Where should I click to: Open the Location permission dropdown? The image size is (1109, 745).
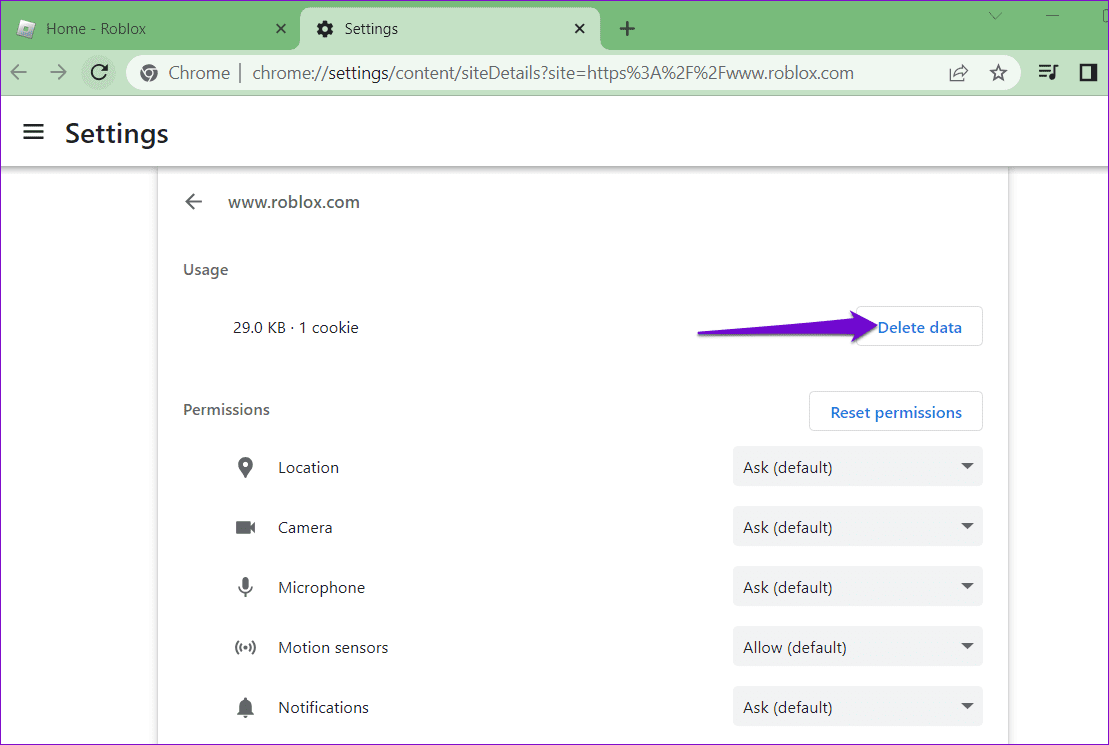857,466
